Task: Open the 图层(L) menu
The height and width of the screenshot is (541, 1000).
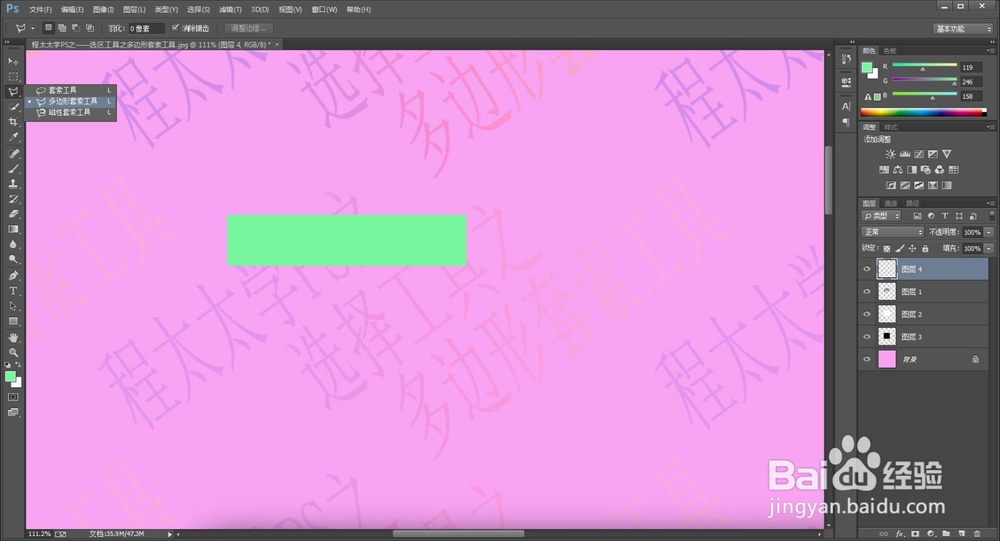Action: pos(134,10)
